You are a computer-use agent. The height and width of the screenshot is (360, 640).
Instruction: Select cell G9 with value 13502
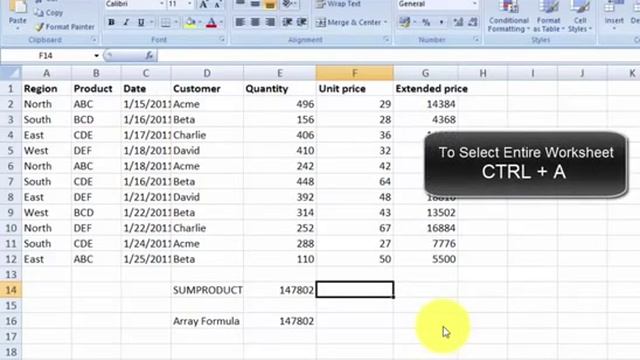(426, 213)
